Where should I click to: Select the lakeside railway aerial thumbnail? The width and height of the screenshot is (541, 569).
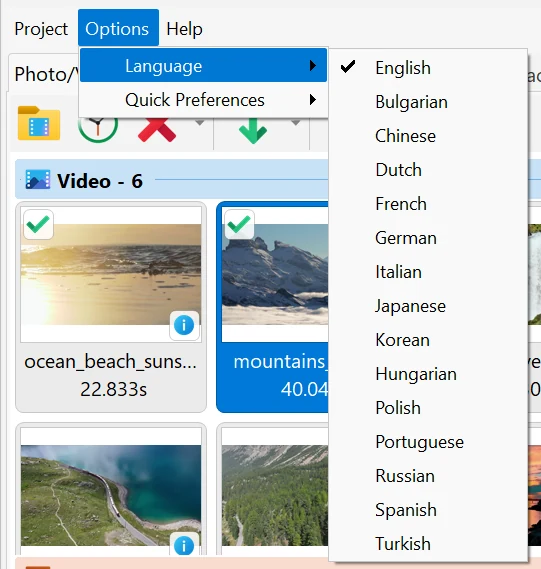pos(111,495)
